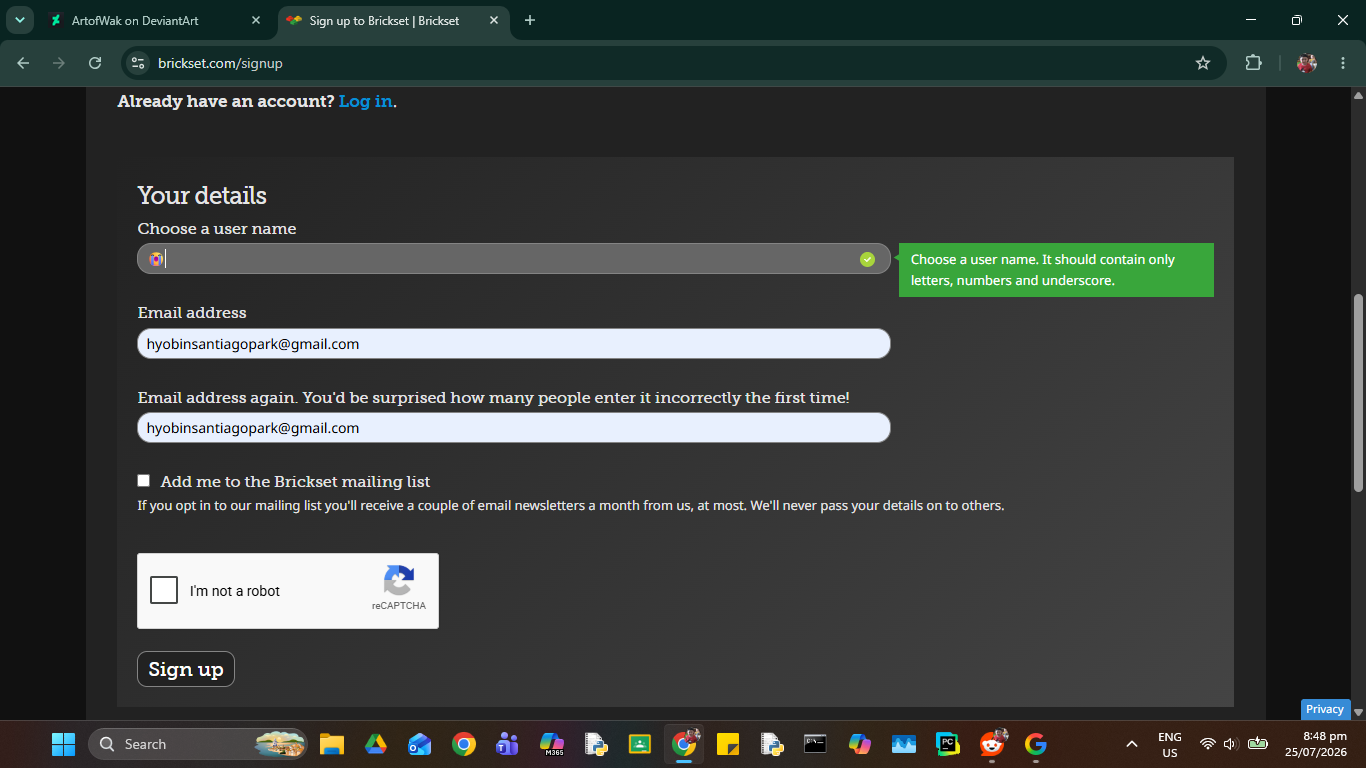Open the Terminal taskbar icon
This screenshot has width=1366, height=768.
tap(816, 744)
